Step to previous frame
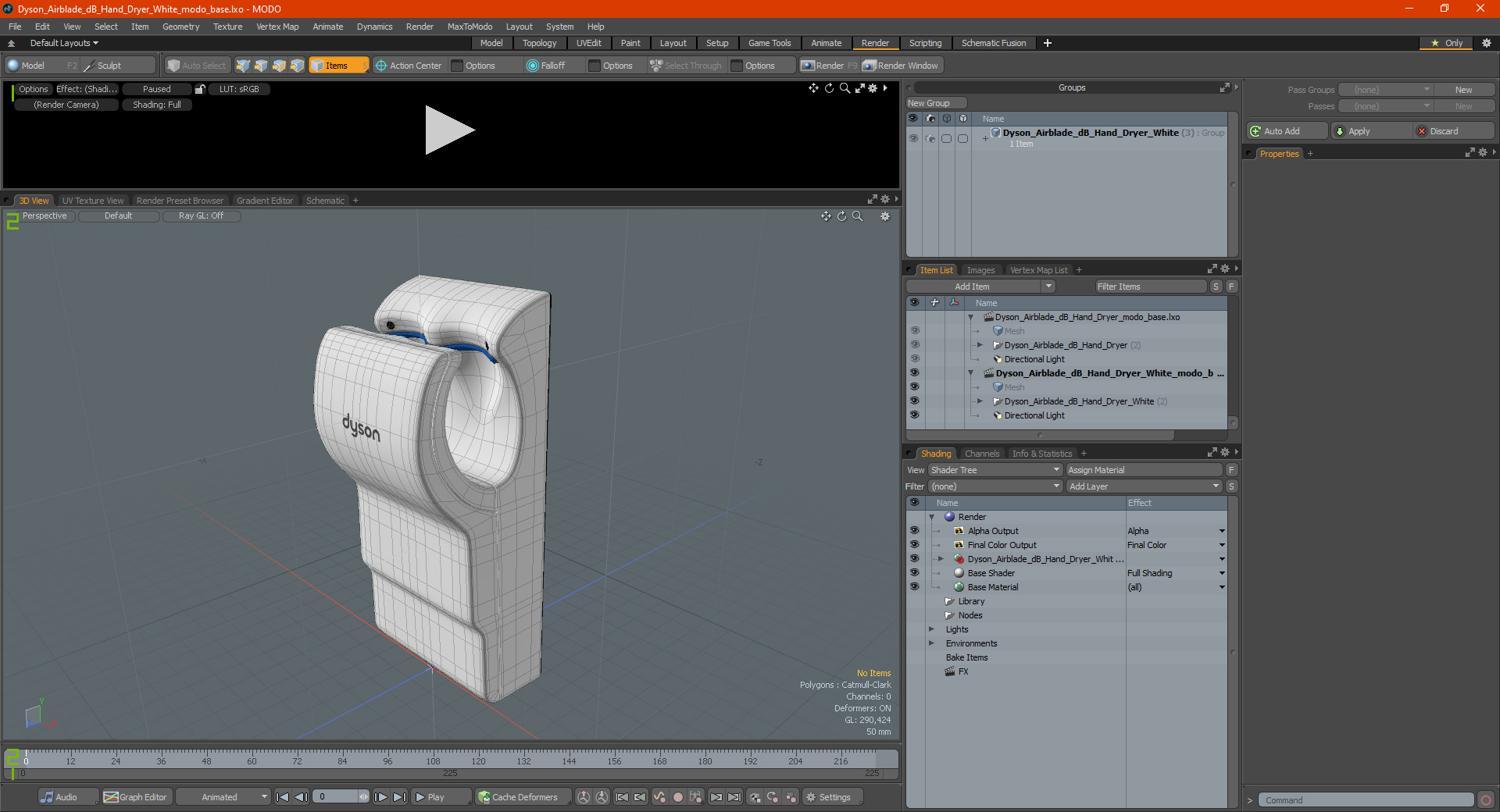Image resolution: width=1500 pixels, height=812 pixels. point(301,797)
